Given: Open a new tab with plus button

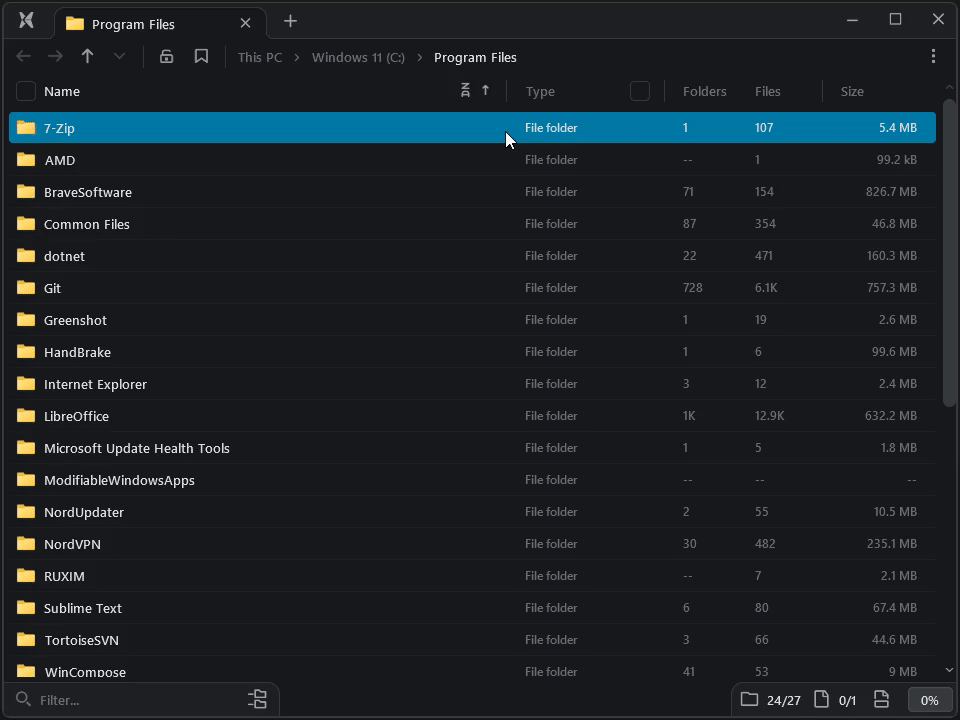Looking at the screenshot, I should pyautogui.click(x=290, y=21).
